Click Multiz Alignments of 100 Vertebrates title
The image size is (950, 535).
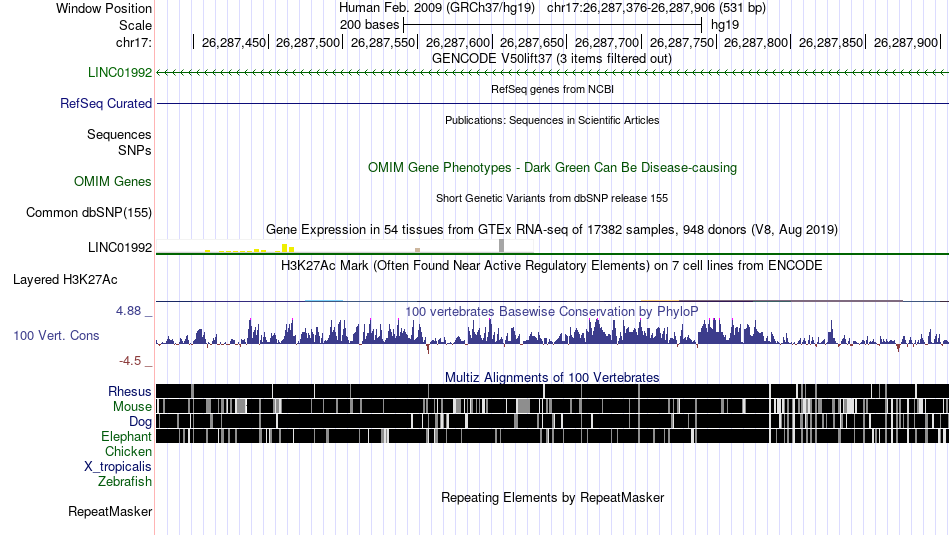pyautogui.click(x=552, y=377)
